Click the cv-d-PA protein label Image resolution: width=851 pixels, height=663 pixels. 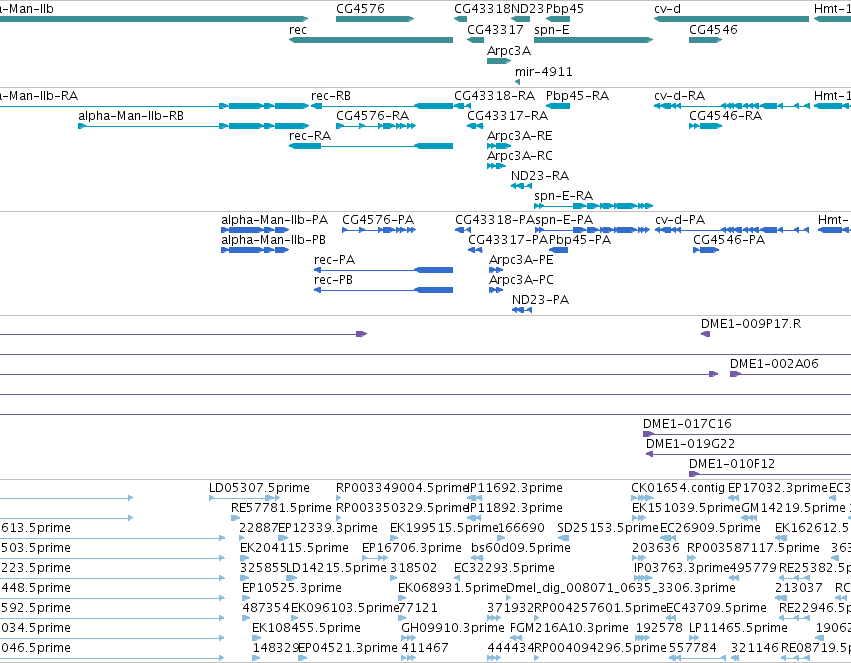(x=680, y=220)
